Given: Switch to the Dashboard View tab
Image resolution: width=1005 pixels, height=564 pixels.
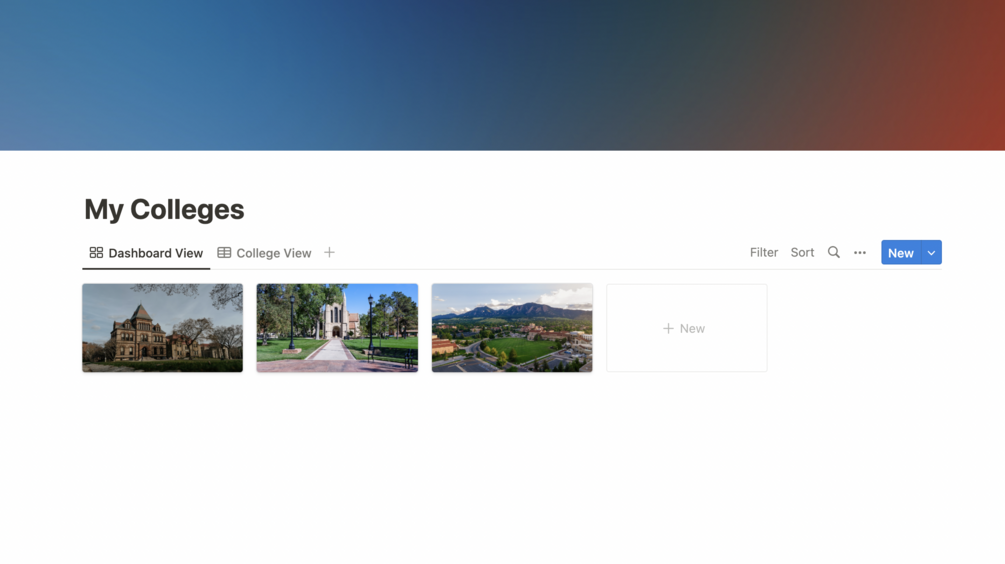Looking at the screenshot, I should [146, 253].
